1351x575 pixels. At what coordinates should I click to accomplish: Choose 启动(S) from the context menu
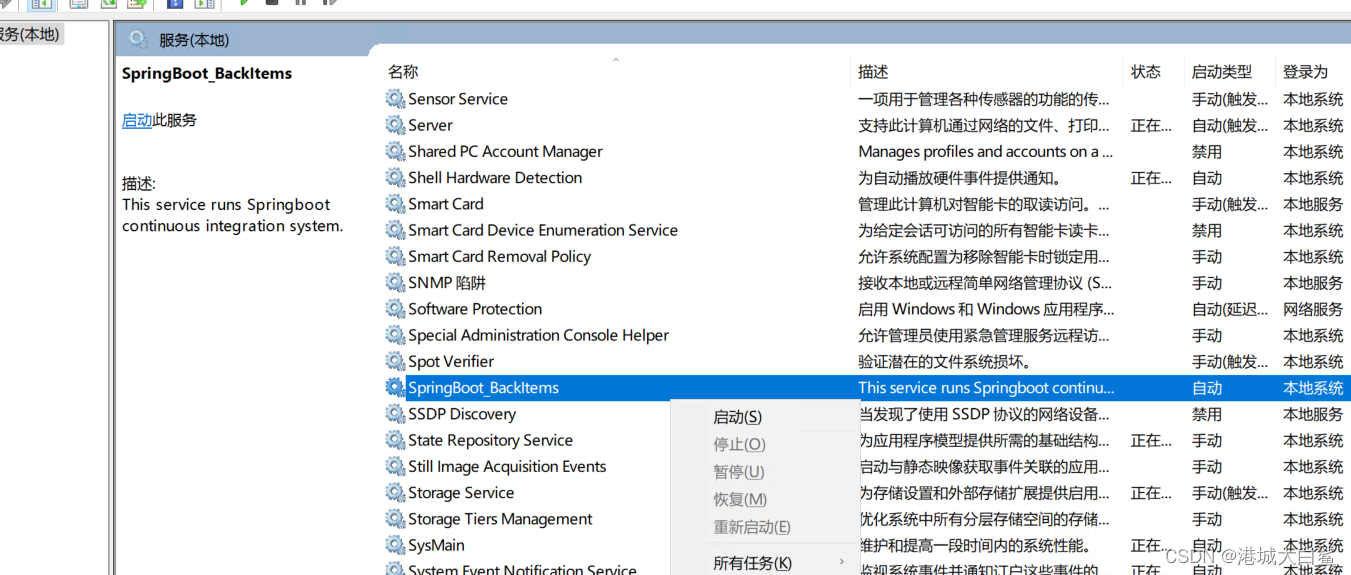pyautogui.click(x=737, y=417)
